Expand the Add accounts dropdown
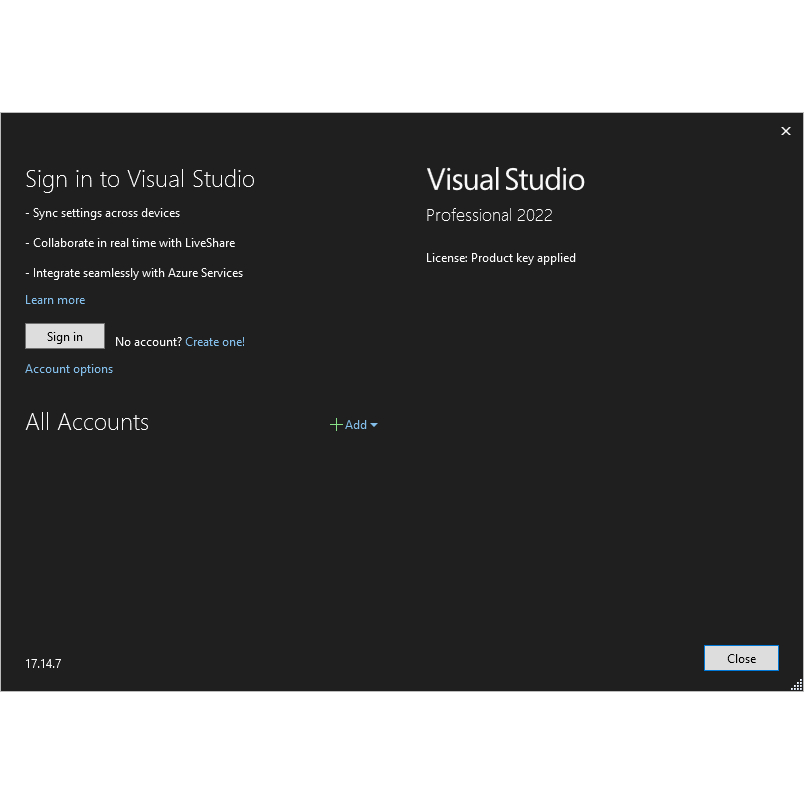The width and height of the screenshot is (804, 804). [361, 425]
